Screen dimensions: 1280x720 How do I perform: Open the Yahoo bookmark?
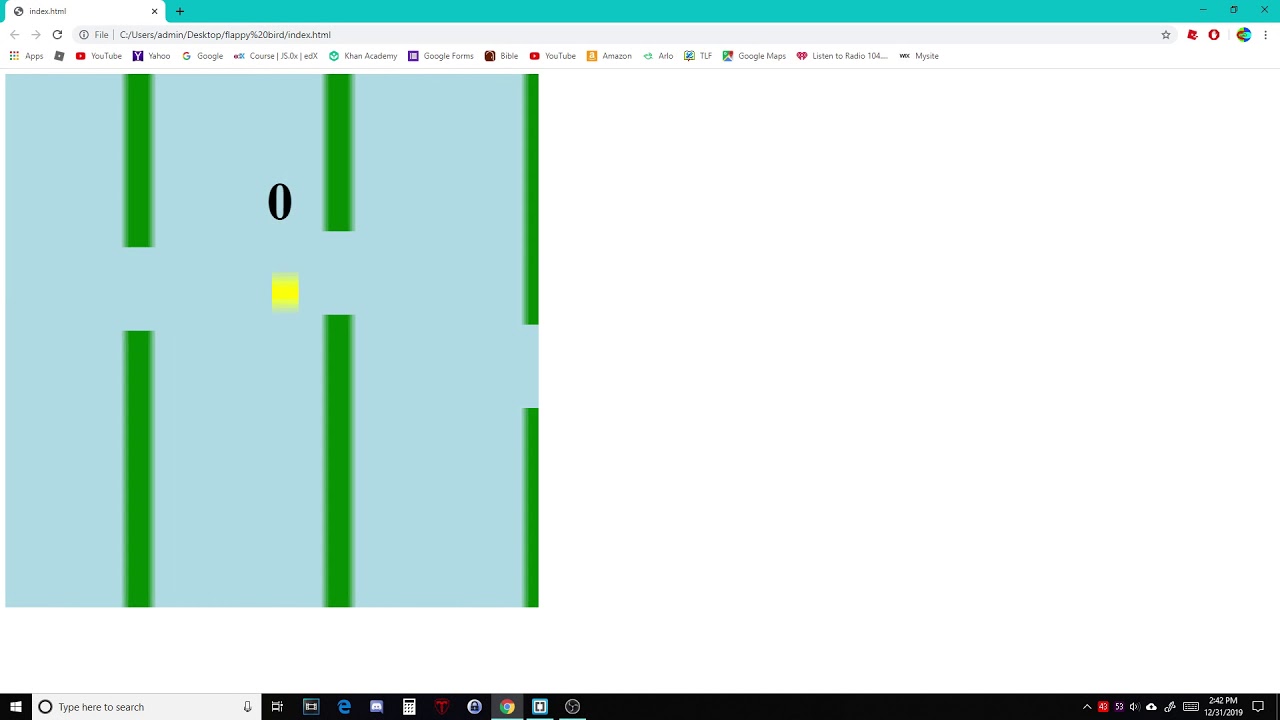pyautogui.click(x=151, y=56)
